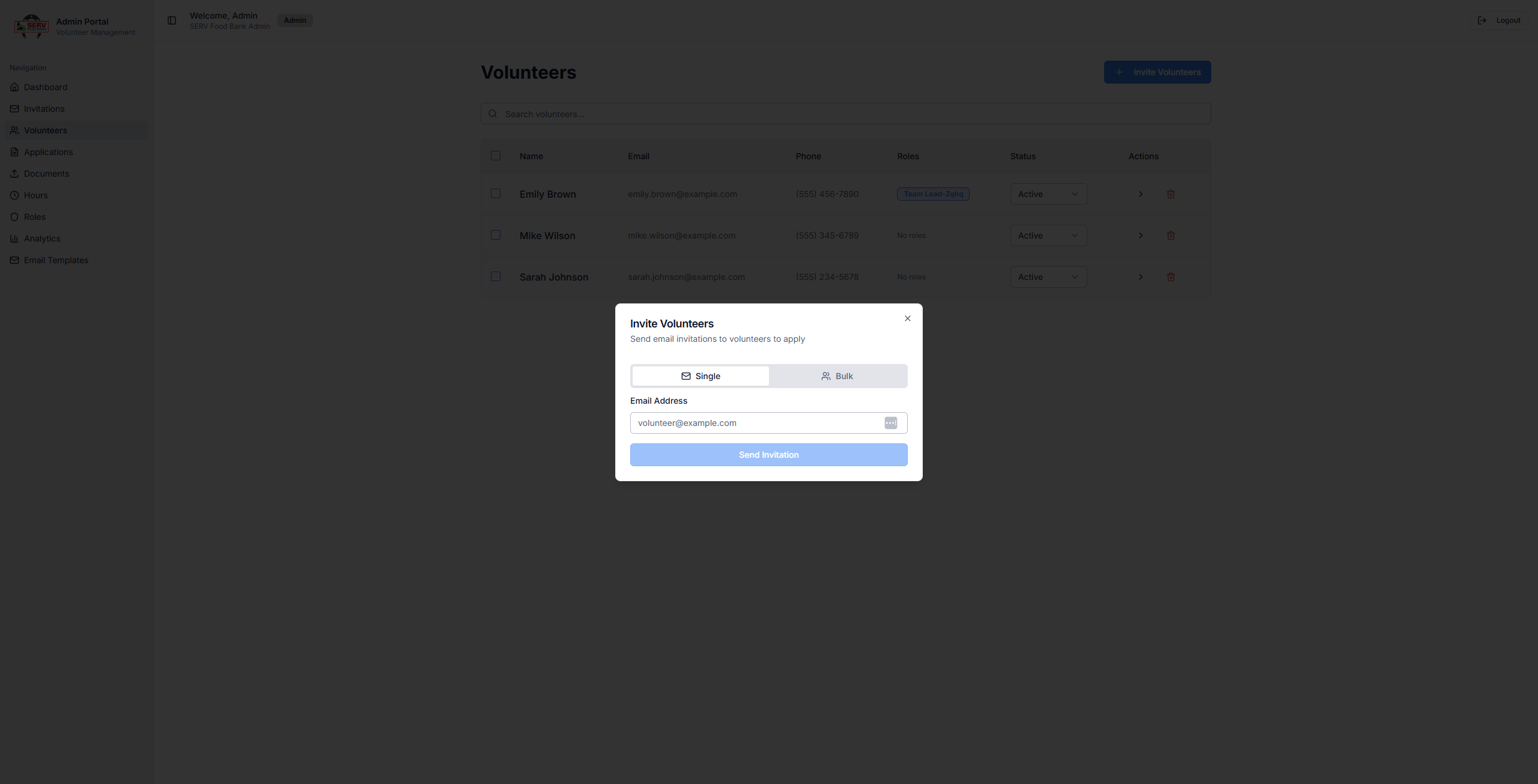This screenshot has height=784, width=1538.
Task: Open Emily Brown's Active status dropdown
Action: (x=1048, y=194)
